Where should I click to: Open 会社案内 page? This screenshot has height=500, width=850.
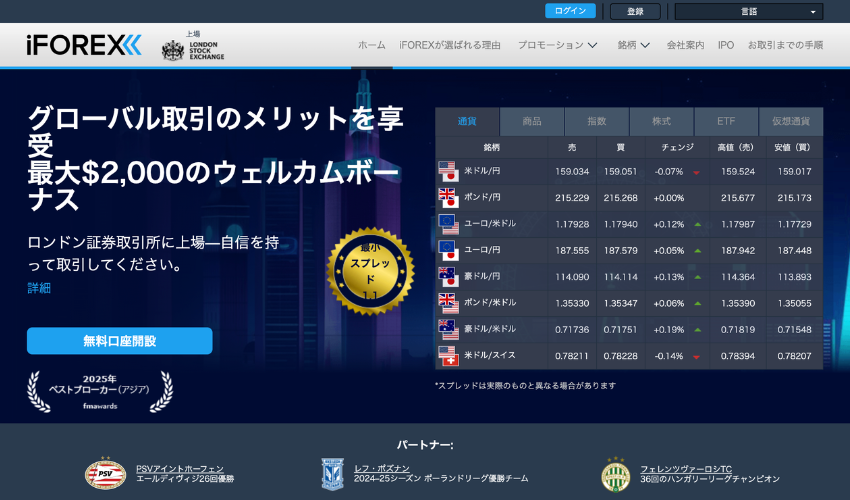click(x=685, y=45)
